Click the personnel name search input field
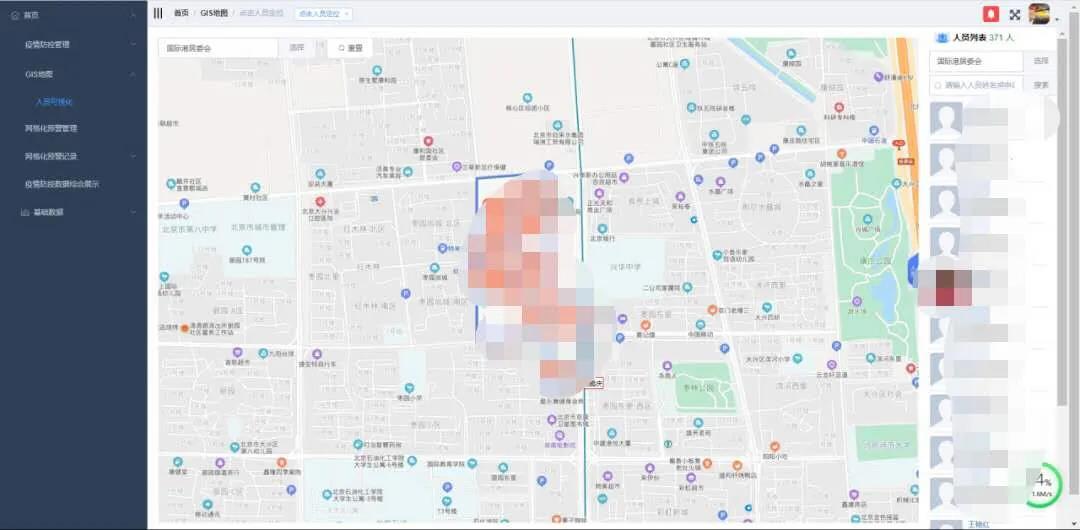Screen dimensions: 1080x530 (976, 85)
